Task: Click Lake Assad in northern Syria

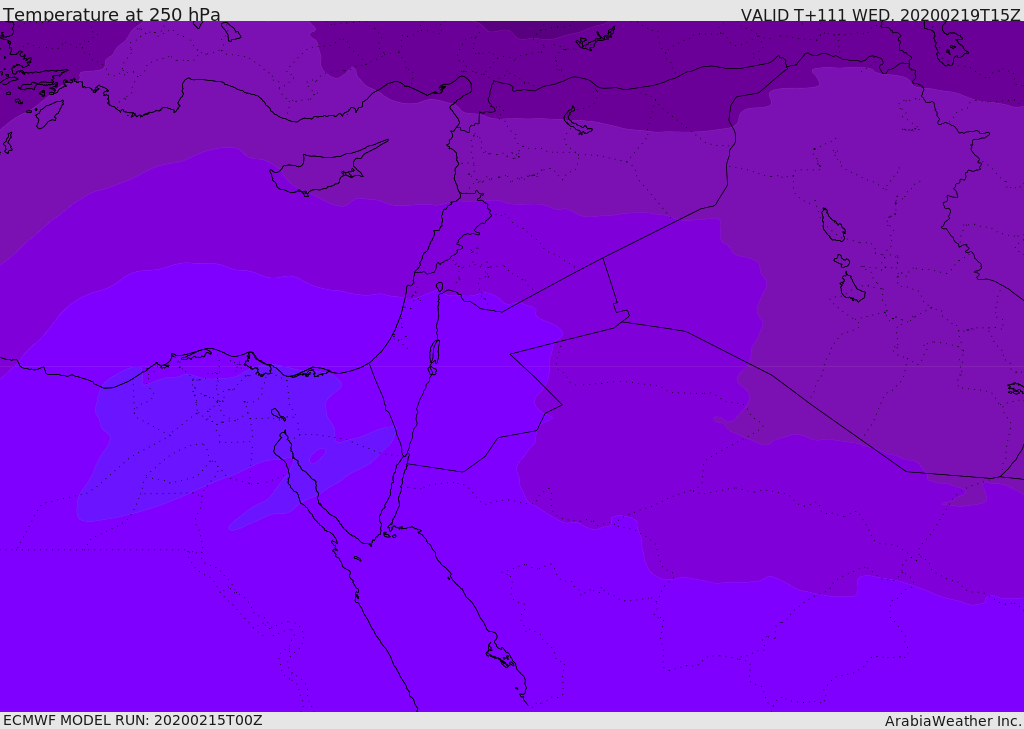Action: click(x=579, y=122)
